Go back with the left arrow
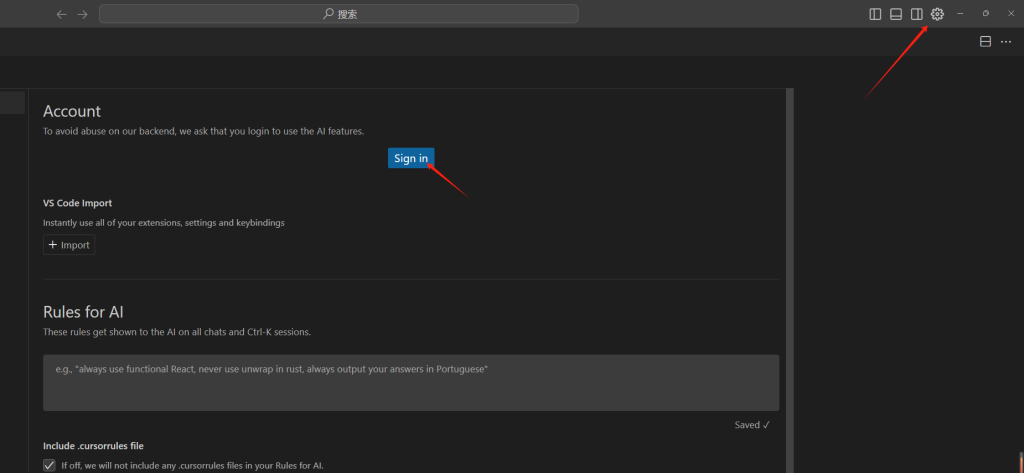 61,14
